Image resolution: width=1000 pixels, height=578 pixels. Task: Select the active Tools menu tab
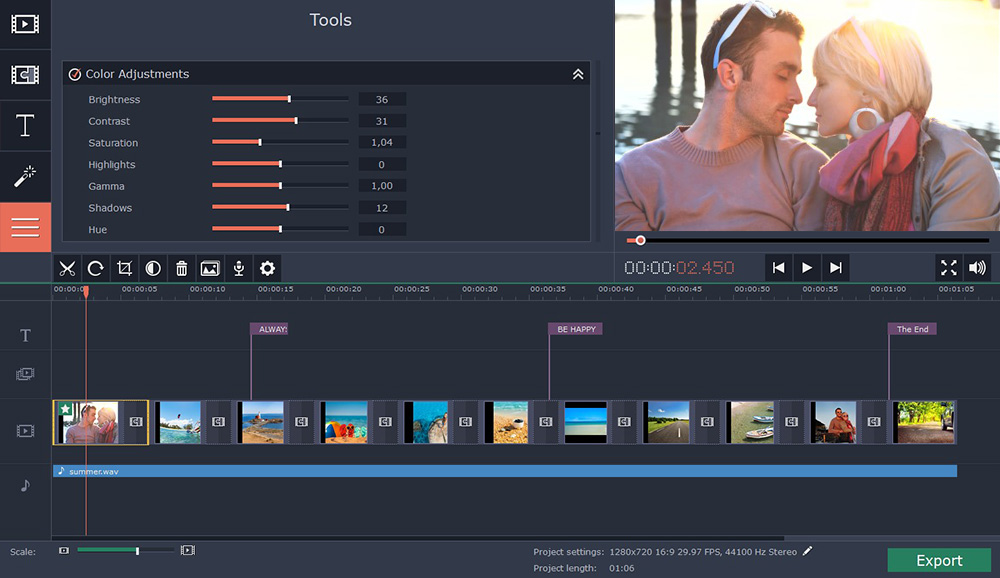(x=25, y=227)
